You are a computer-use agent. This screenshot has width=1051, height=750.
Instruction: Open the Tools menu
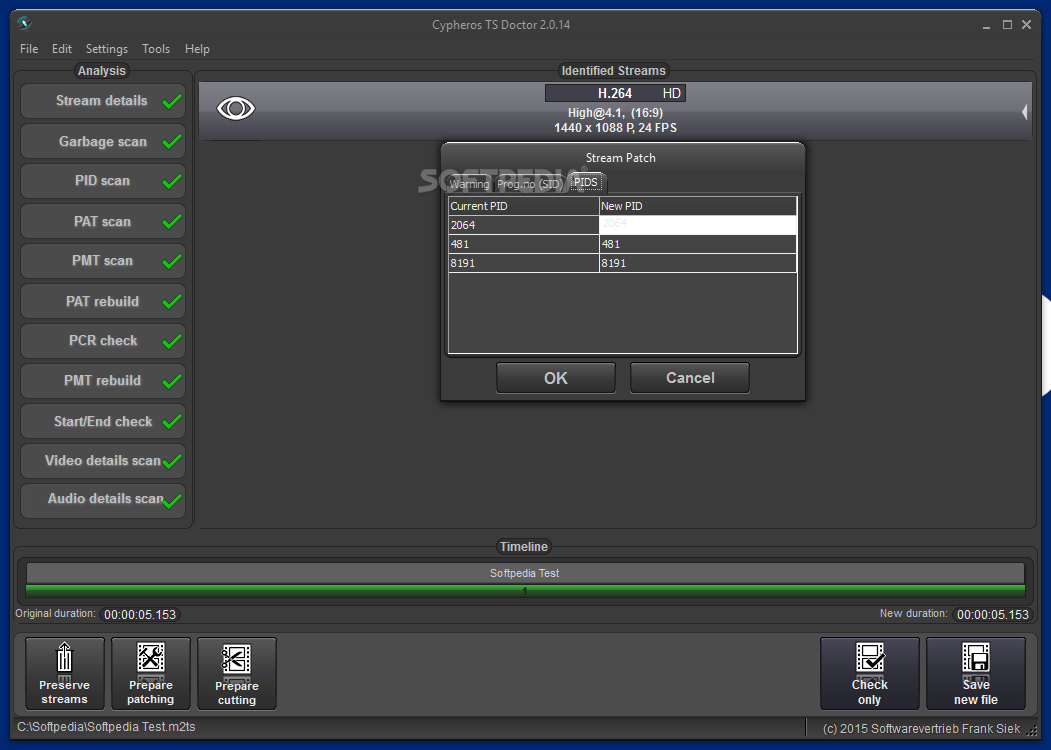coord(156,49)
